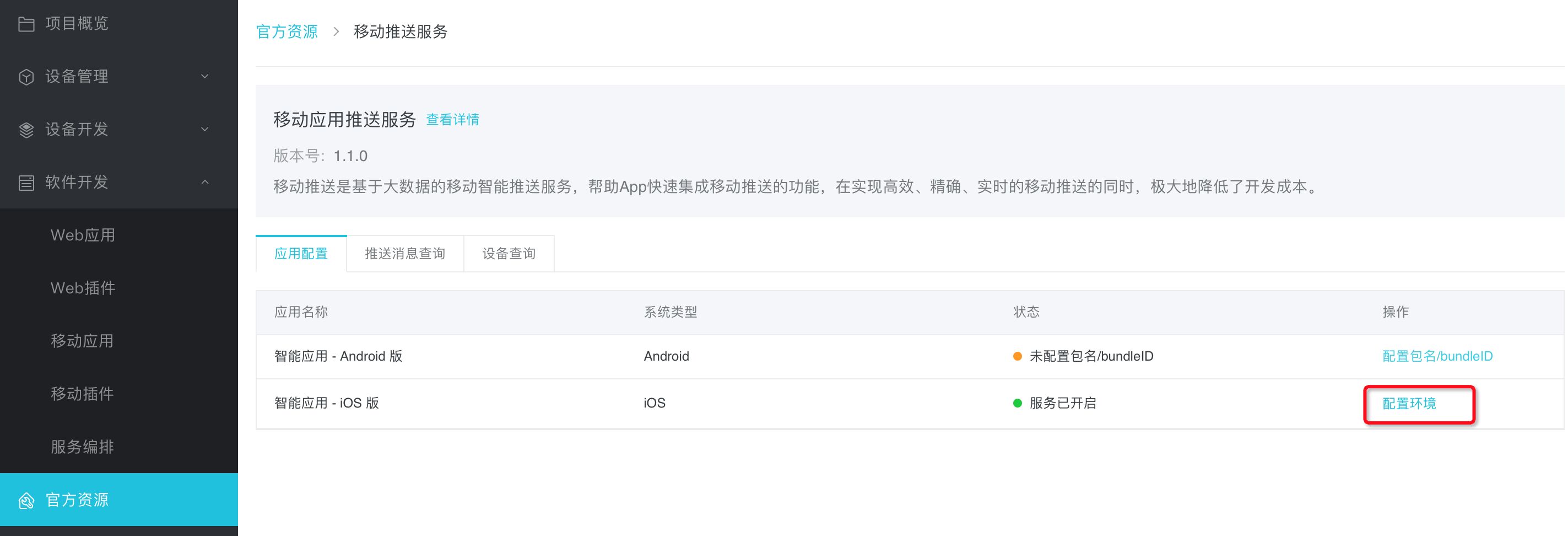Click 移动应用推送服务 heading
The height and width of the screenshot is (536, 1568).
point(344,119)
